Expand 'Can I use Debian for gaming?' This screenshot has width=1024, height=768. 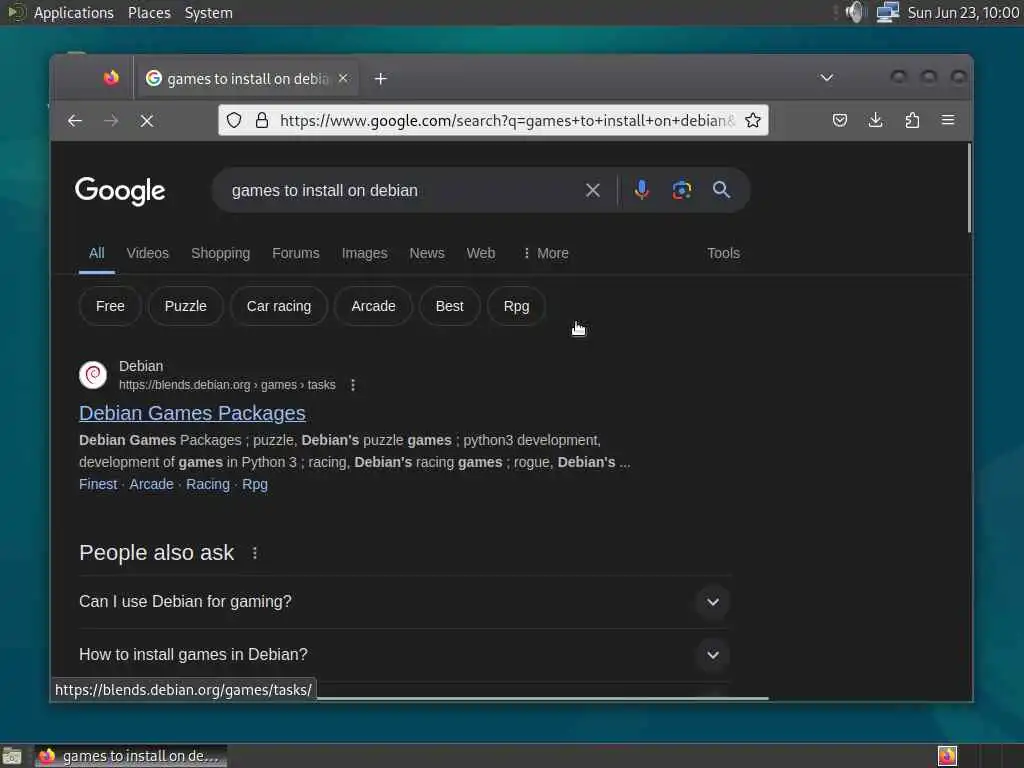[x=404, y=601]
